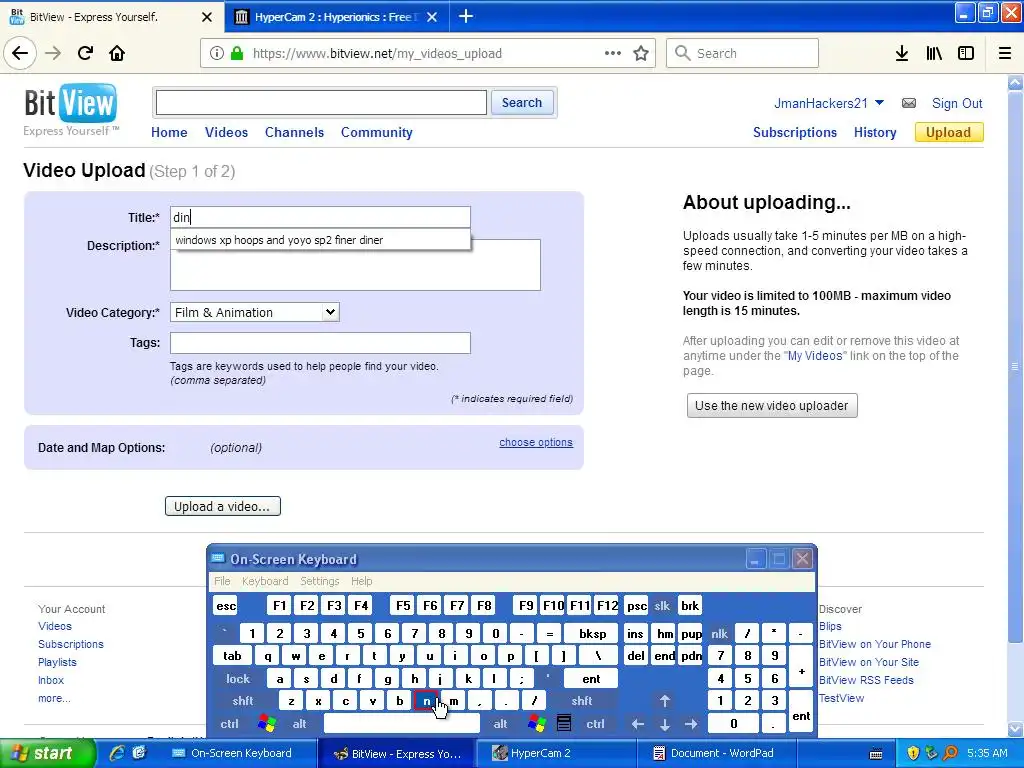Hit the context menu key on On-Screen Keyboard
Viewport: 1024px width, 768px height.
564,723
